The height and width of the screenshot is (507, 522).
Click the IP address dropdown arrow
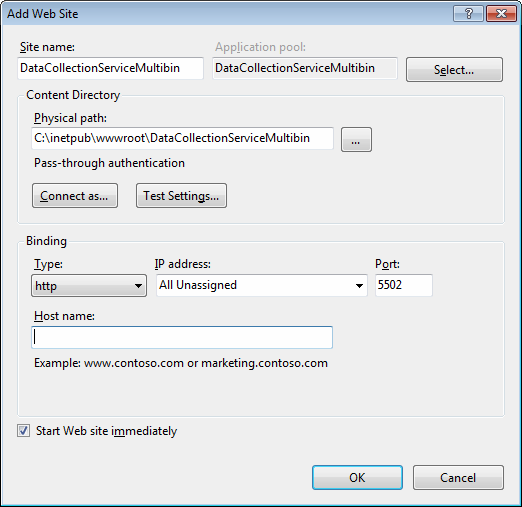[x=359, y=285]
